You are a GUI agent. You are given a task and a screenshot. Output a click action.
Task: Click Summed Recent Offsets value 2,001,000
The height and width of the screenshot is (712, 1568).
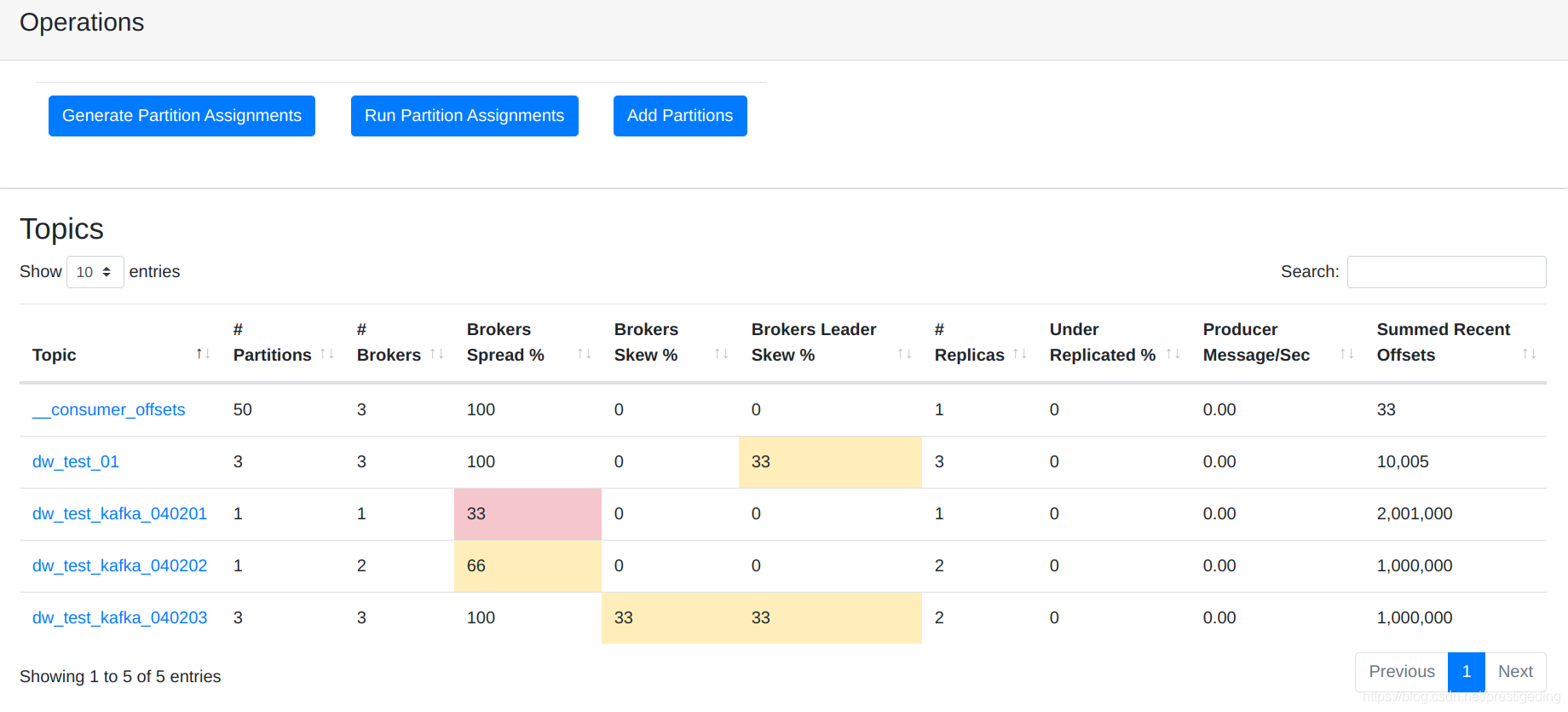click(x=1415, y=514)
